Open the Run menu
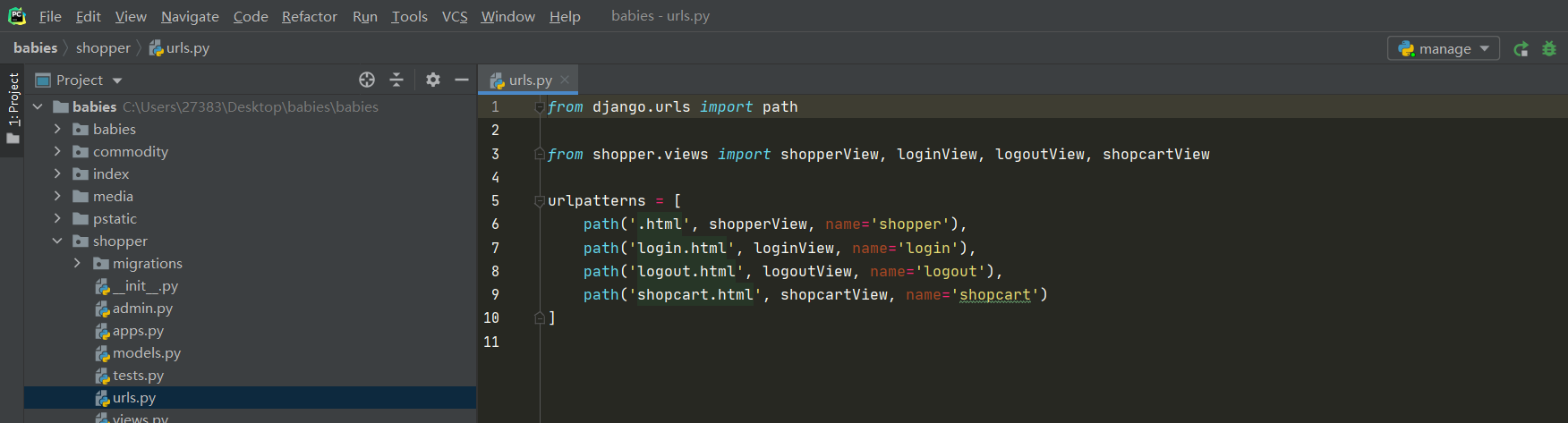The width and height of the screenshot is (1568, 423). (365, 16)
